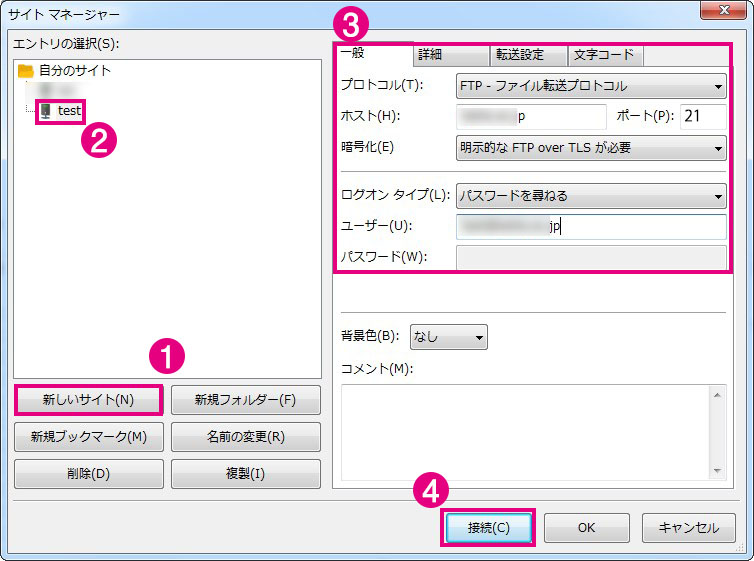Click the ユーザー text field
The width and height of the screenshot is (754, 561).
pos(591,227)
